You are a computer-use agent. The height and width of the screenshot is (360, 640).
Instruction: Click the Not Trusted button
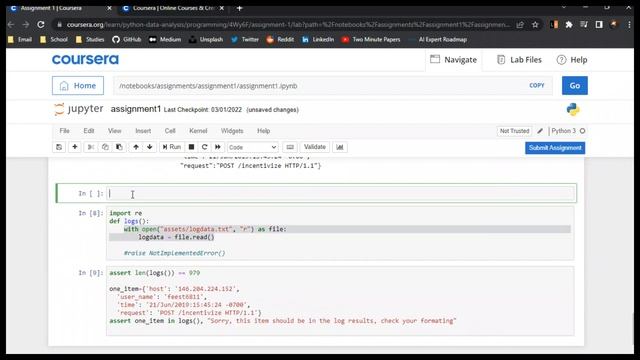(x=514, y=131)
